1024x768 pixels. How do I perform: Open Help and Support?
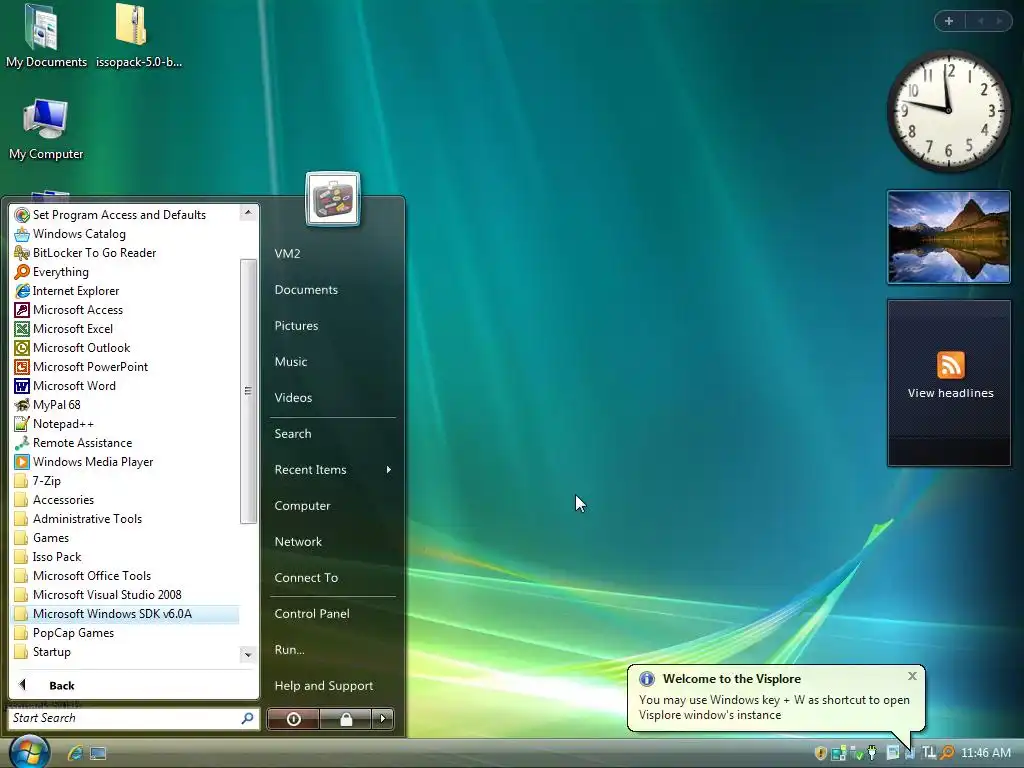[x=333, y=685]
